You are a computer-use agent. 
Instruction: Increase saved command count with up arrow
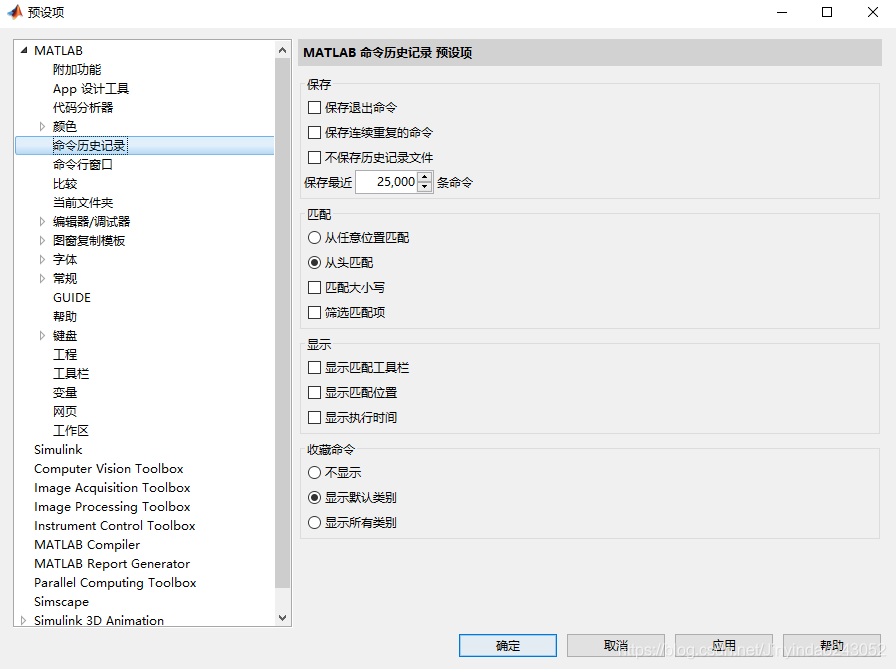click(x=425, y=177)
